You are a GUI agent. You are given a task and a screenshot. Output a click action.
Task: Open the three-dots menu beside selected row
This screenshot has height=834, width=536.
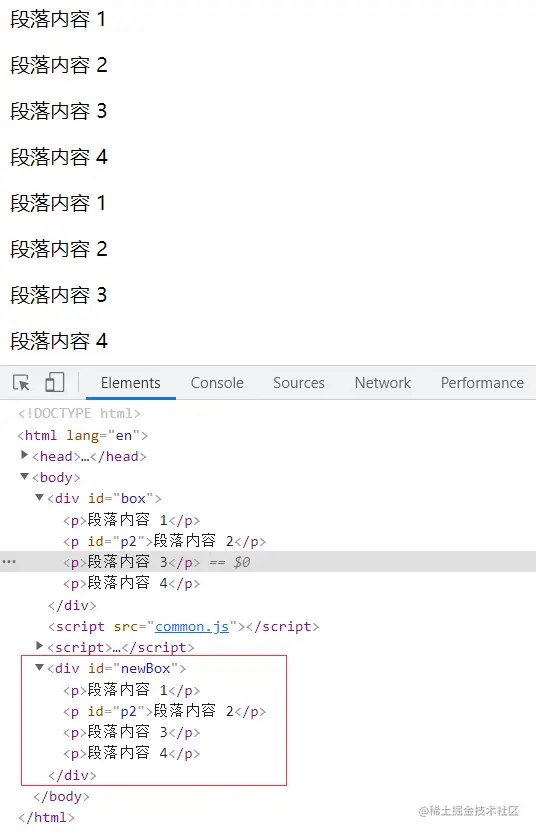tap(9, 562)
